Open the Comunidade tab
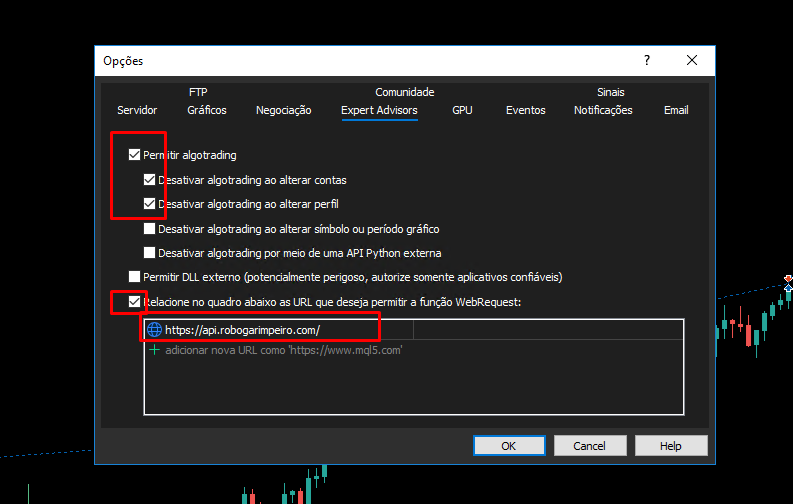The height and width of the screenshot is (504, 793). [404, 92]
